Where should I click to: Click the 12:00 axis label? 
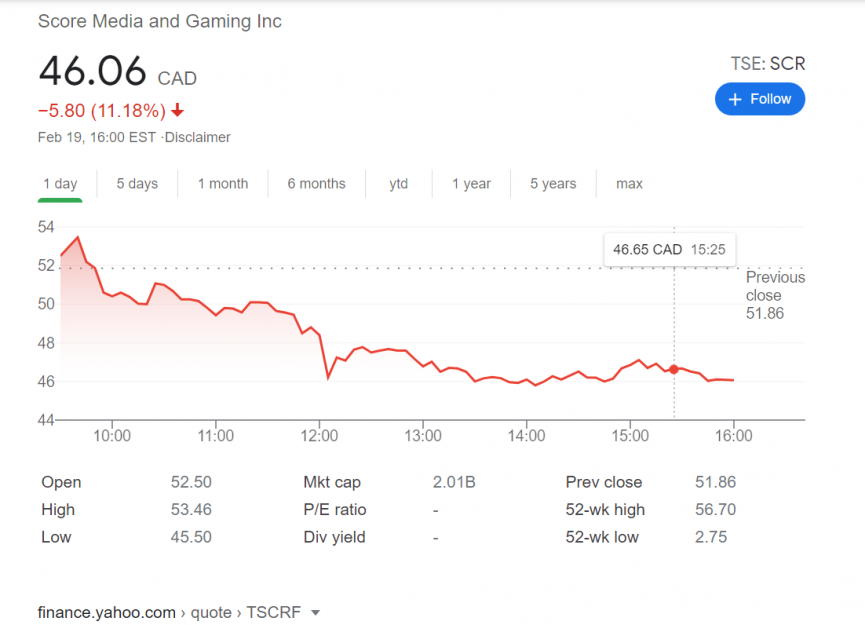(x=319, y=436)
